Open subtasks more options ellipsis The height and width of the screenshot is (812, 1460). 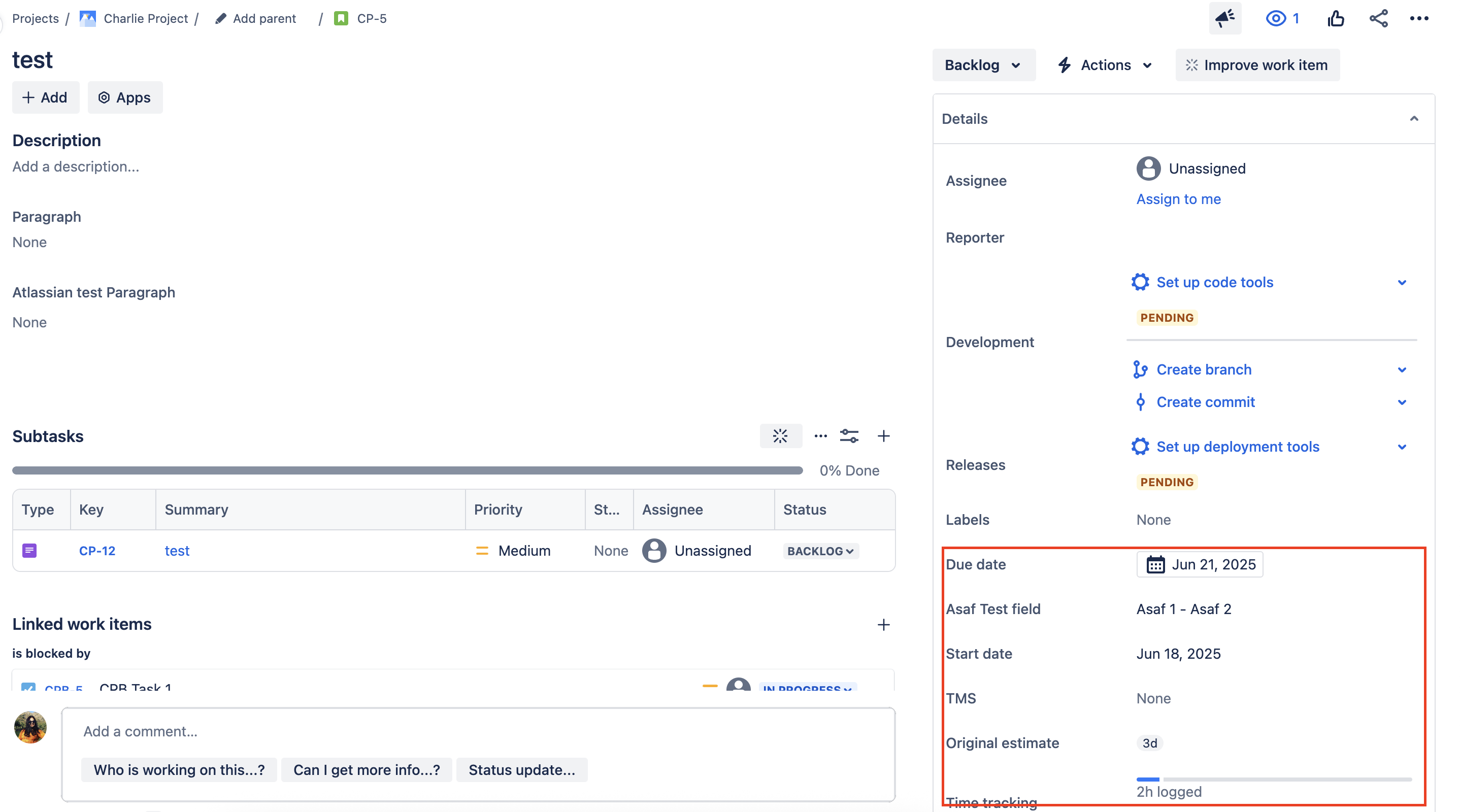tap(820, 436)
